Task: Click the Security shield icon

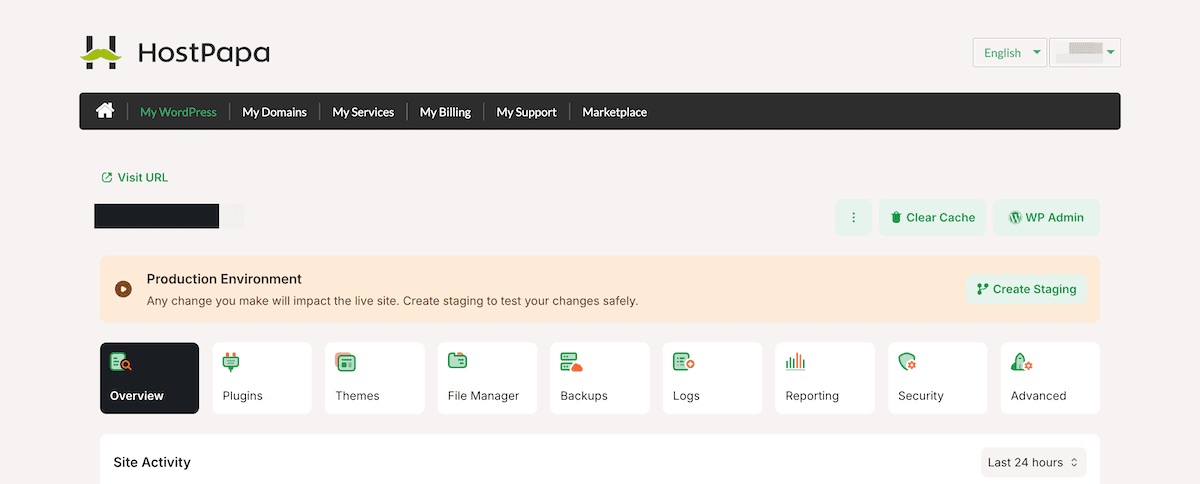Action: (x=908, y=362)
